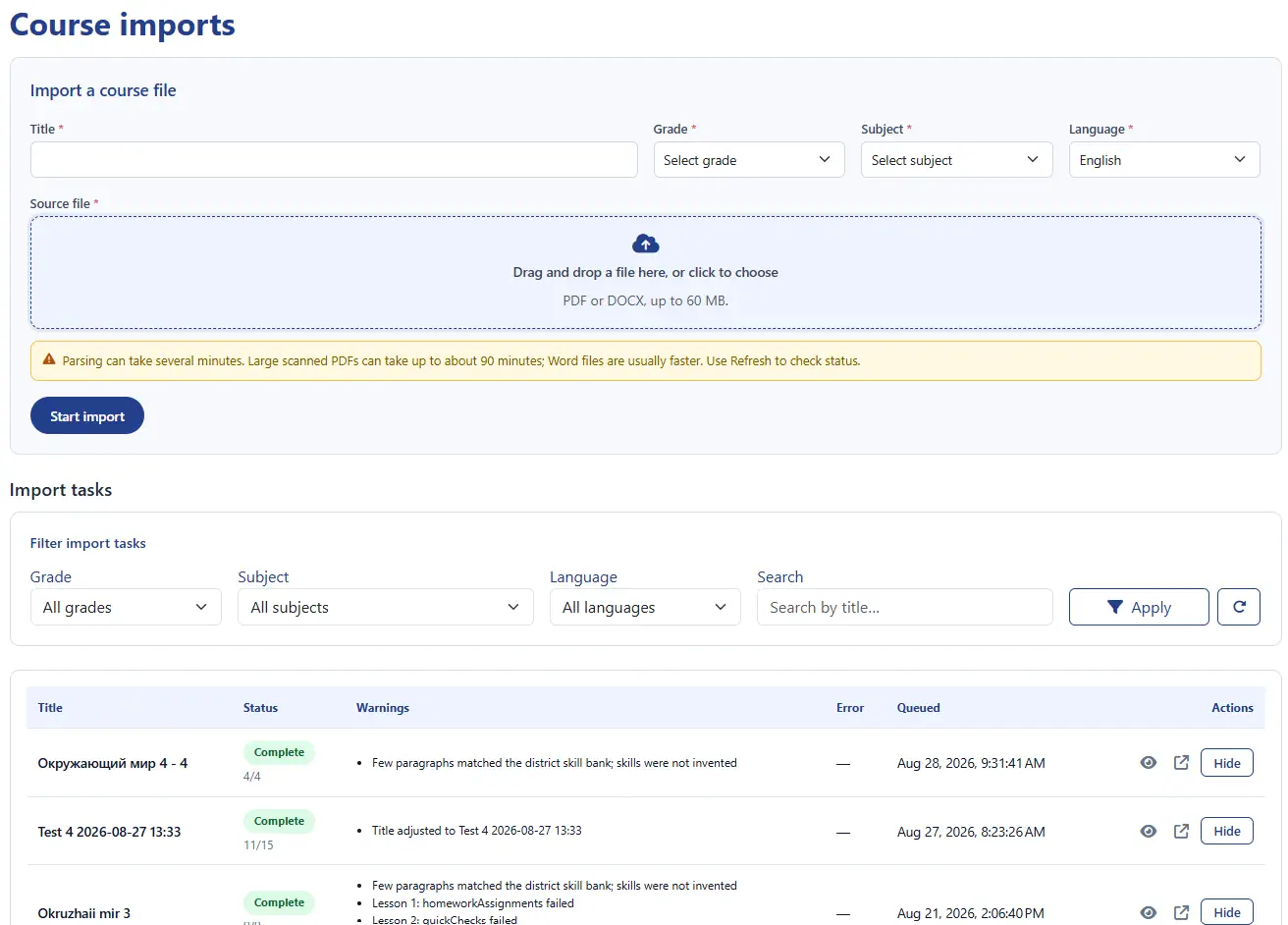Click the Search by title field
The width and height of the screenshot is (1288, 925).
click(905, 607)
